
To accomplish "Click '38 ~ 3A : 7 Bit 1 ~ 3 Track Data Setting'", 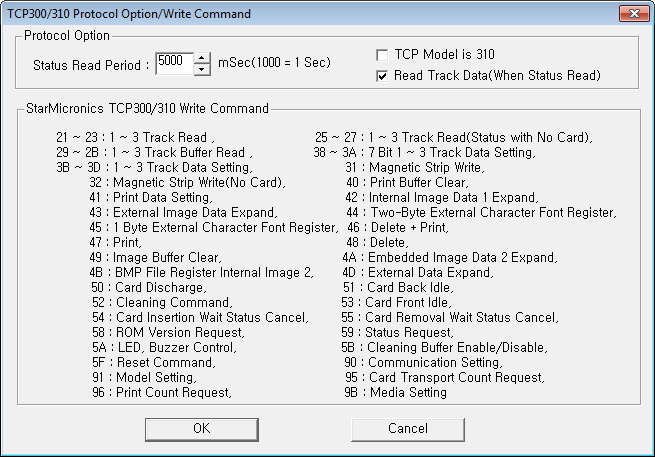I will (x=424, y=152).
